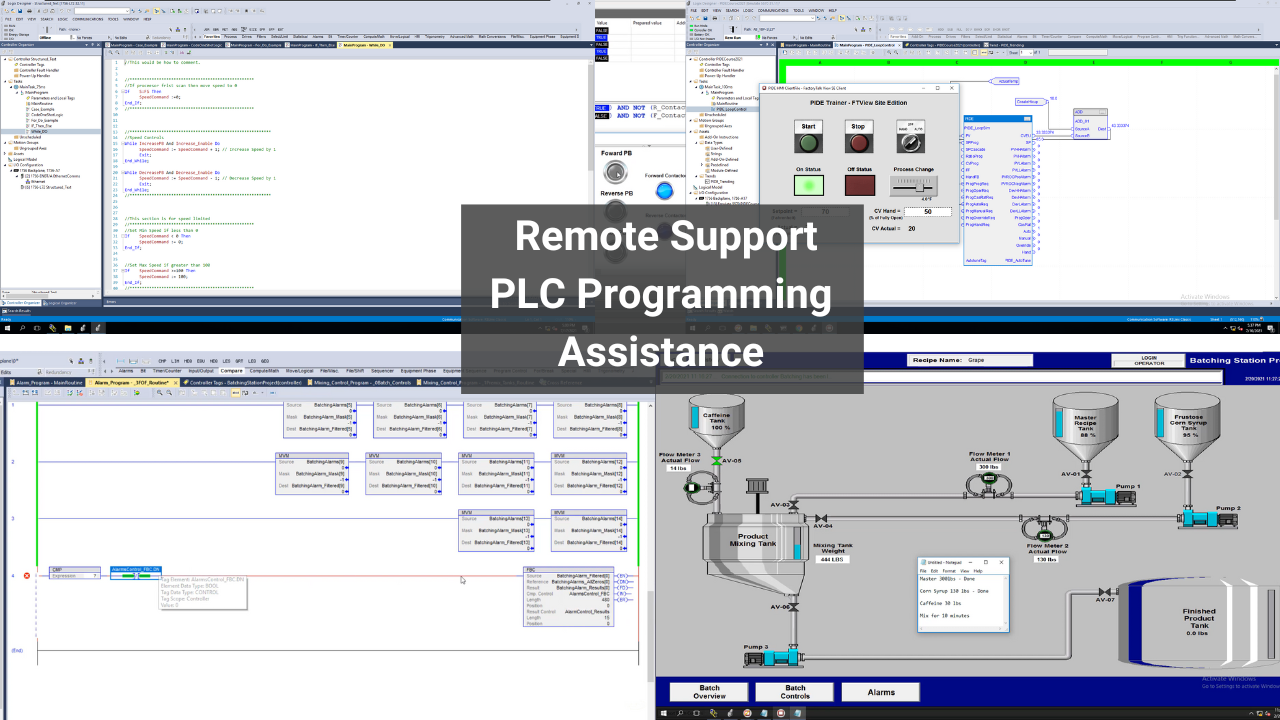Collapse Data Types node in PIDE organizer
Screen dimensions: 1280x720
pyautogui.click(x=694, y=142)
